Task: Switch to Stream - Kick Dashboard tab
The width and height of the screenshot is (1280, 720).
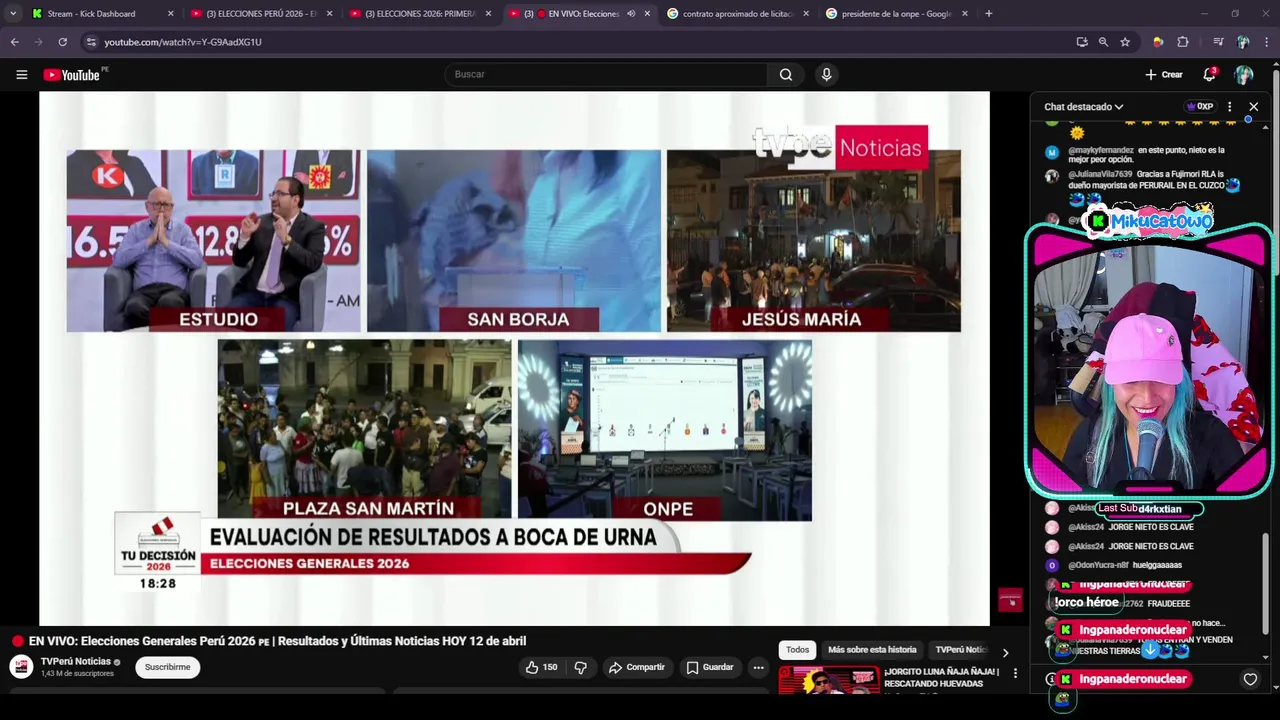Action: 100,14
